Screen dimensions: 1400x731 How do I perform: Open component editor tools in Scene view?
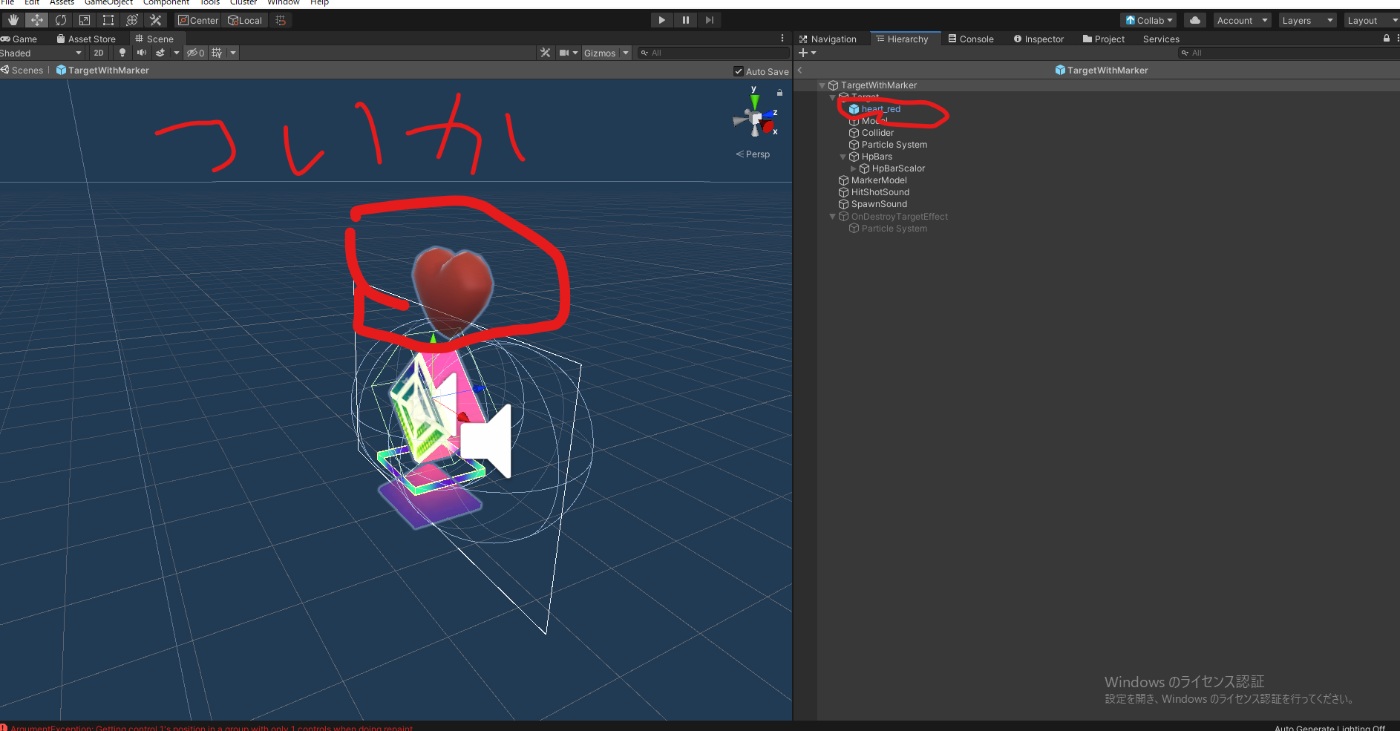545,53
